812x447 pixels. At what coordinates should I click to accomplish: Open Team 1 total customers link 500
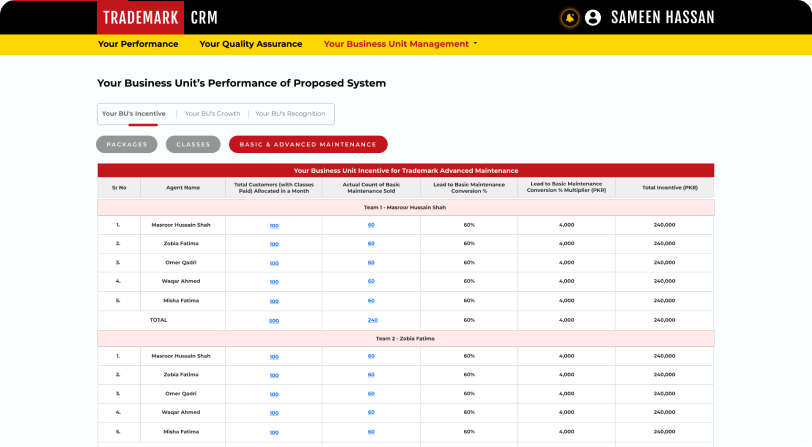click(x=274, y=320)
